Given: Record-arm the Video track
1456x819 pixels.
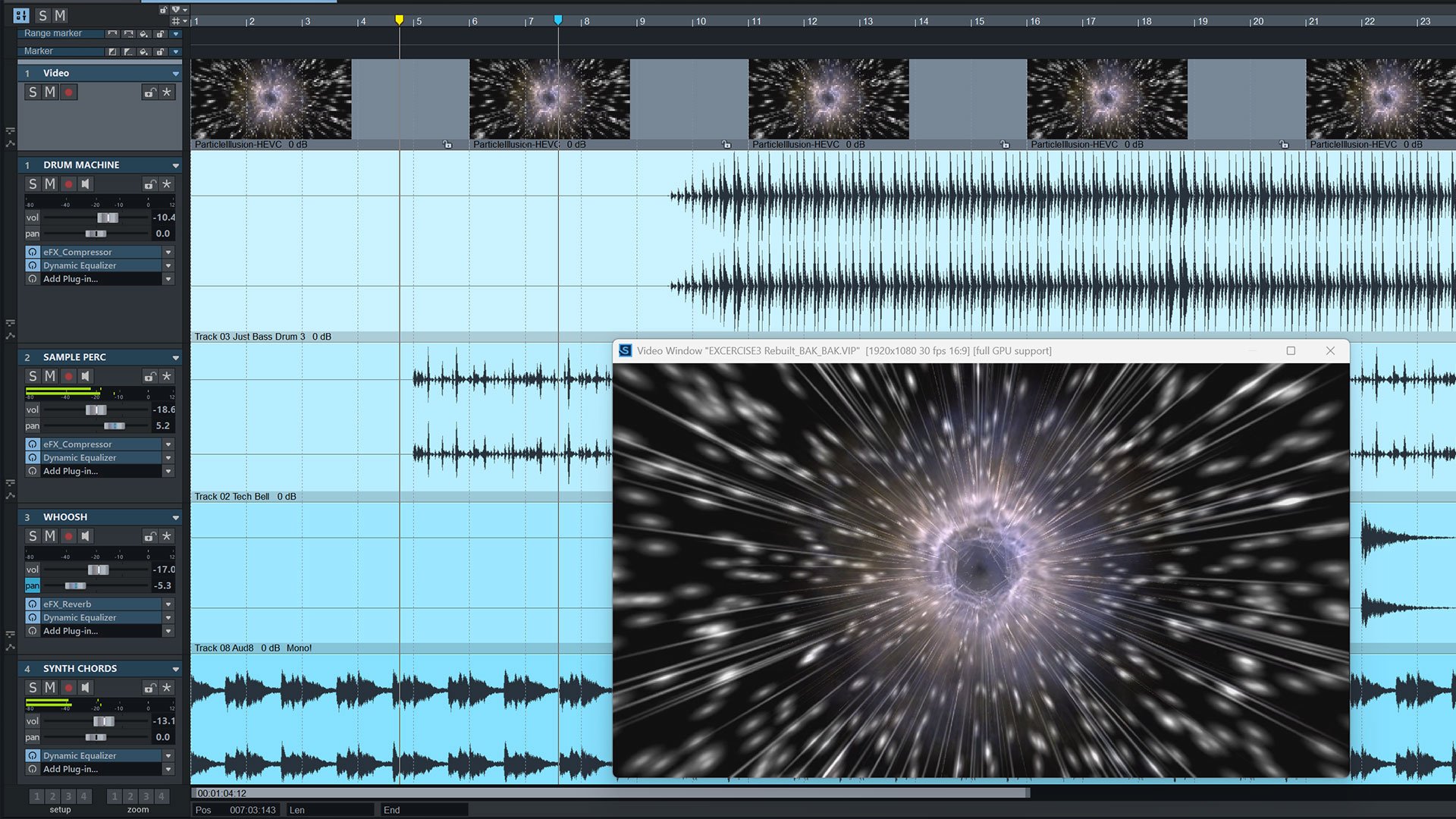Looking at the screenshot, I should [x=68, y=92].
